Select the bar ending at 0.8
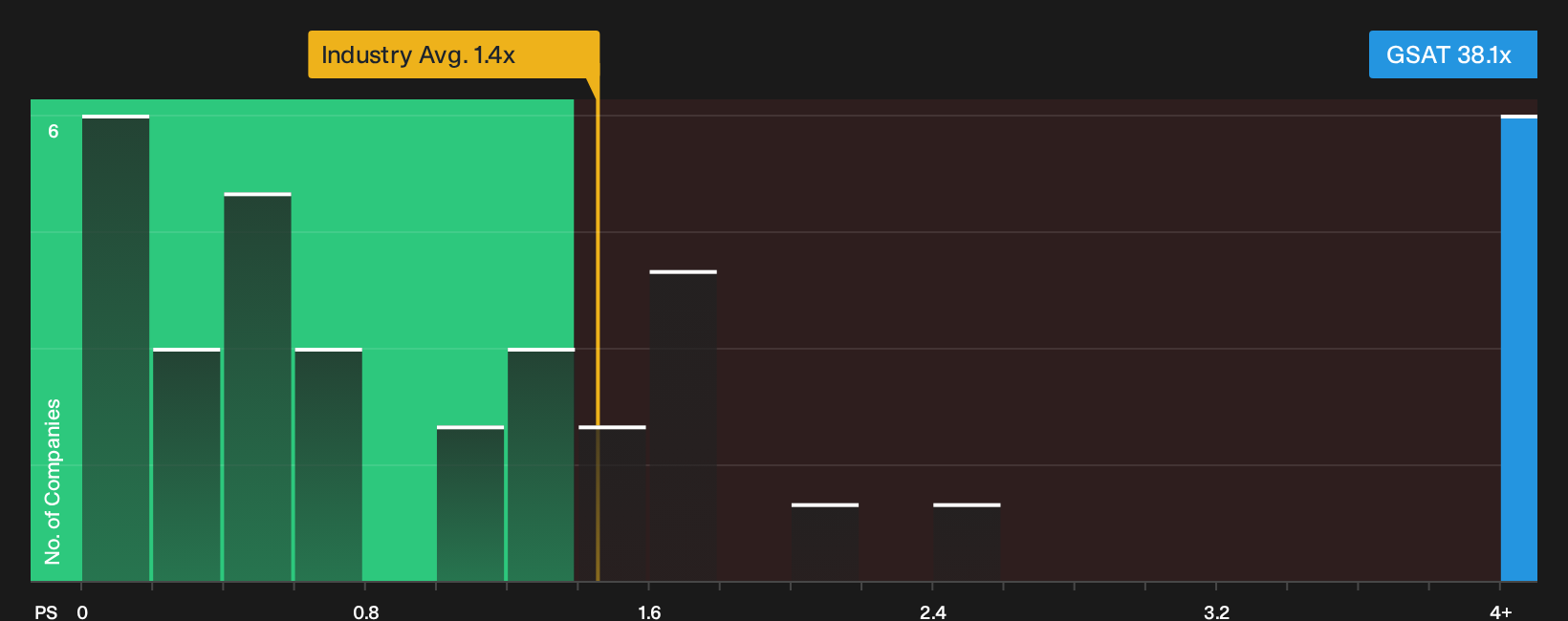 [x=329, y=464]
